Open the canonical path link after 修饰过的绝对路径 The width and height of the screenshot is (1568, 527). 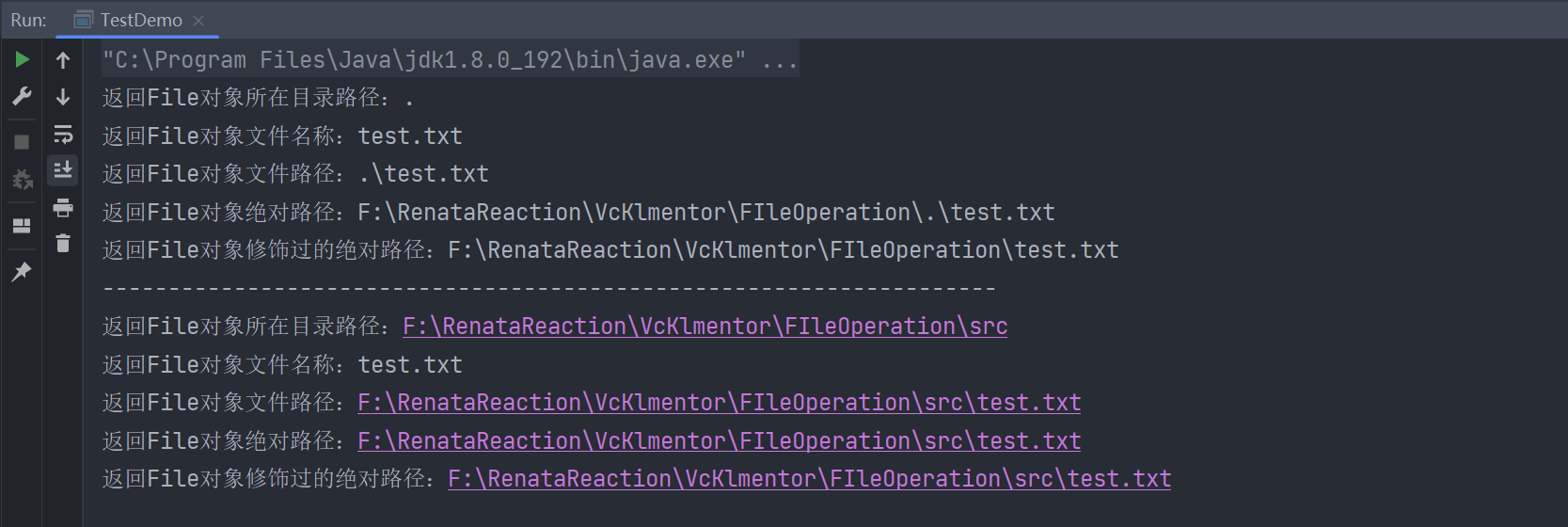pos(809,479)
